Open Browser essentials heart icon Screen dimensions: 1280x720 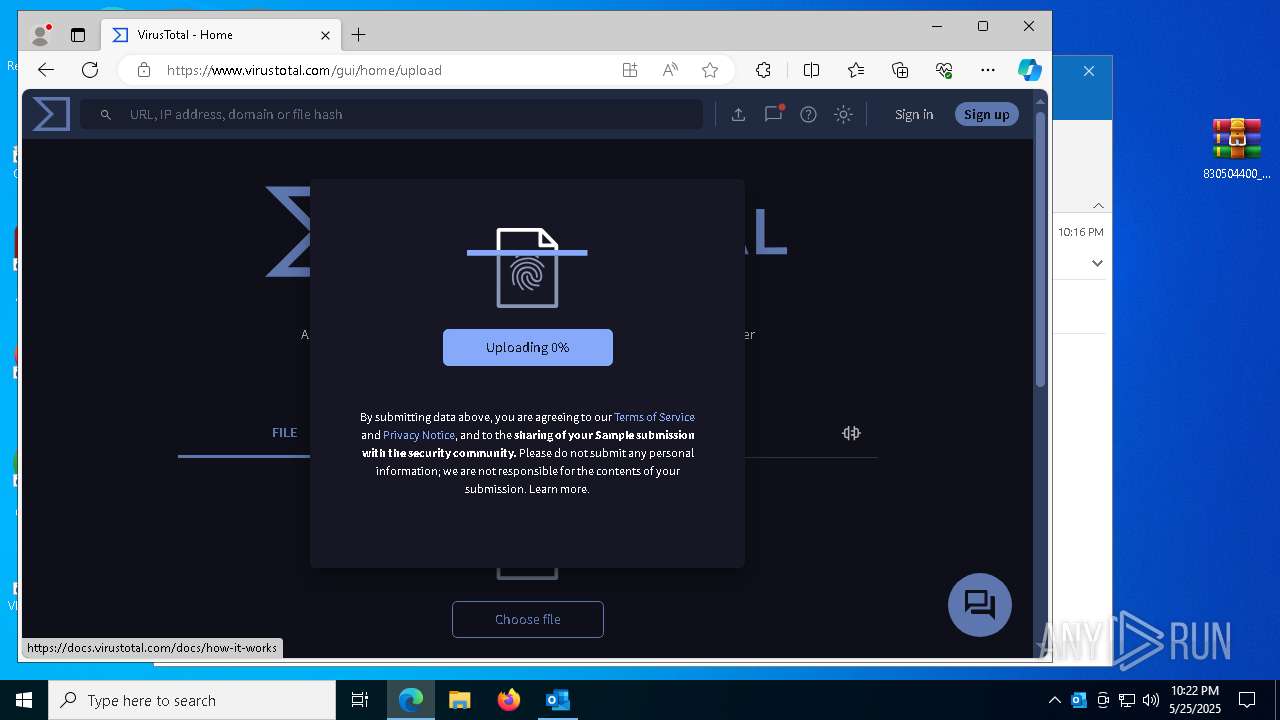pos(944,70)
